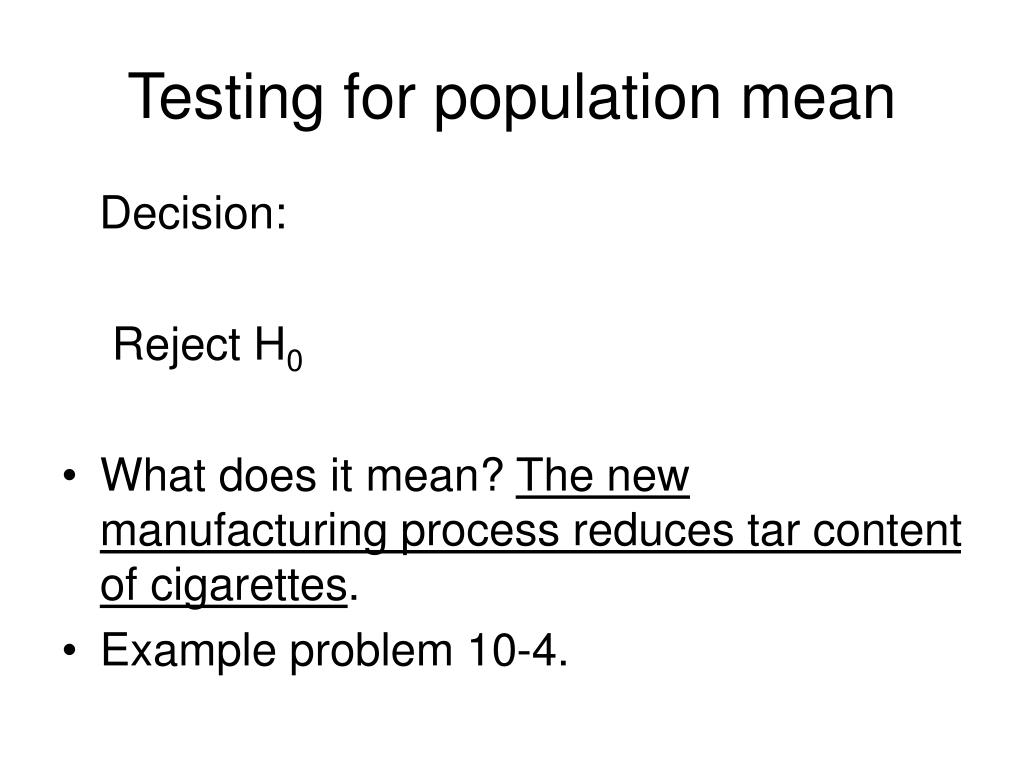Click the underlined words "tar content"
This screenshot has height=768, width=1024.
pyautogui.click(x=855, y=530)
